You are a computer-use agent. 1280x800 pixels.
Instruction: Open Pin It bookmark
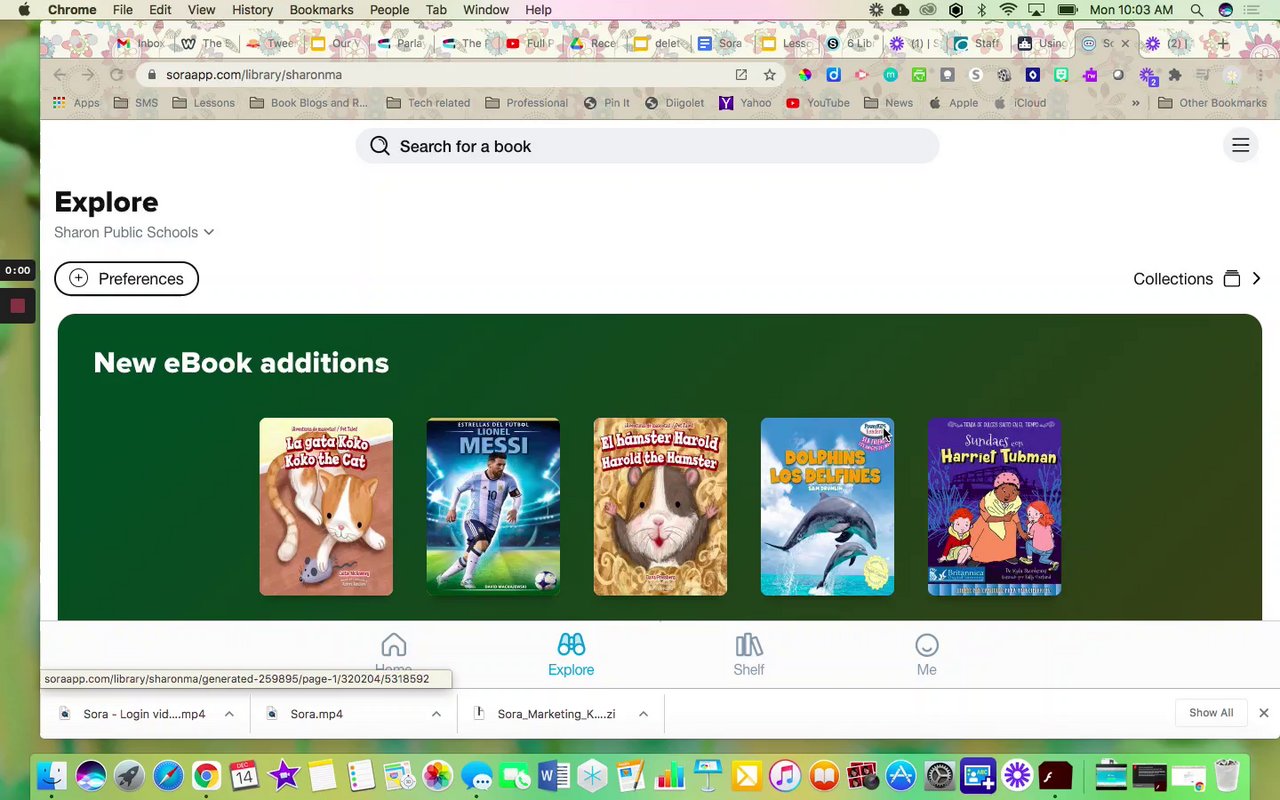click(x=606, y=103)
